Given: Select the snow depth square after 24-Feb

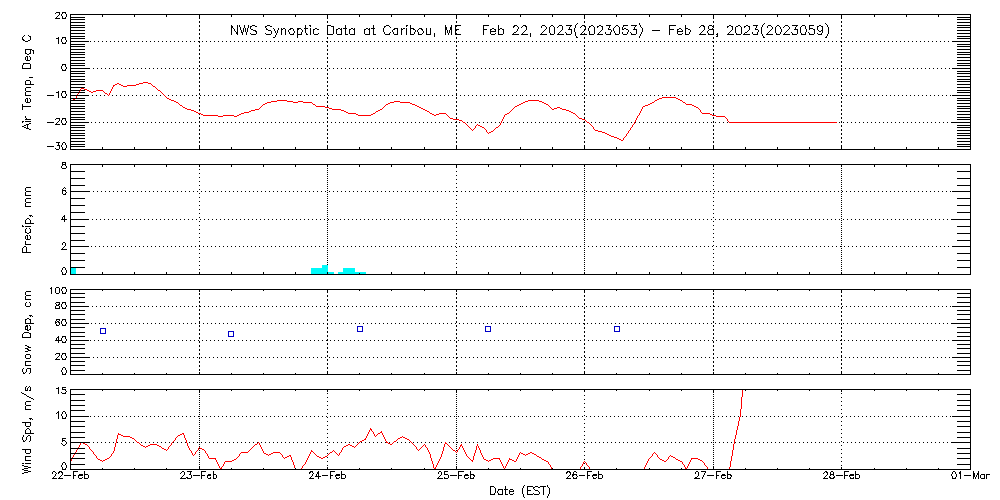Looking at the screenshot, I should pos(360,329).
